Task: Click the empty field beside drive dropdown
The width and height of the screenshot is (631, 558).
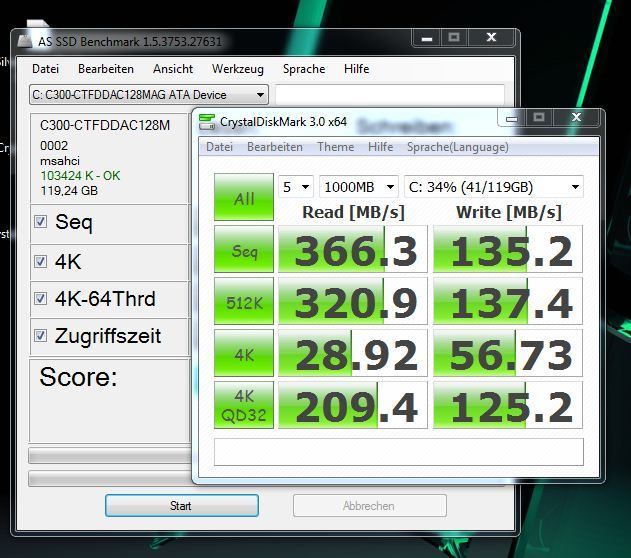Action: pyautogui.click(x=390, y=94)
